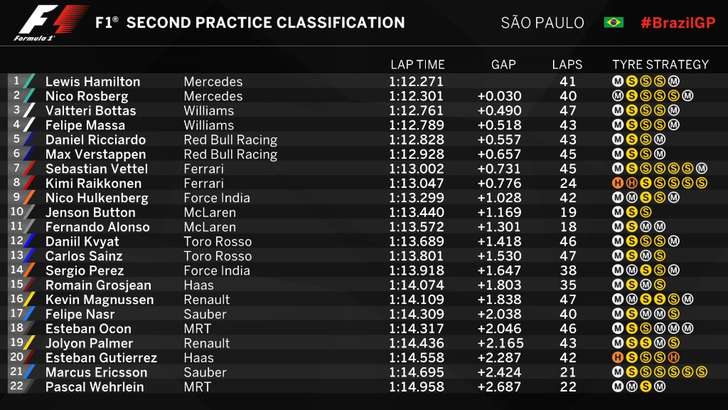Viewport: 728px width, 410px height.
Task: Select the LAP TIME column header
Action: 417,64
